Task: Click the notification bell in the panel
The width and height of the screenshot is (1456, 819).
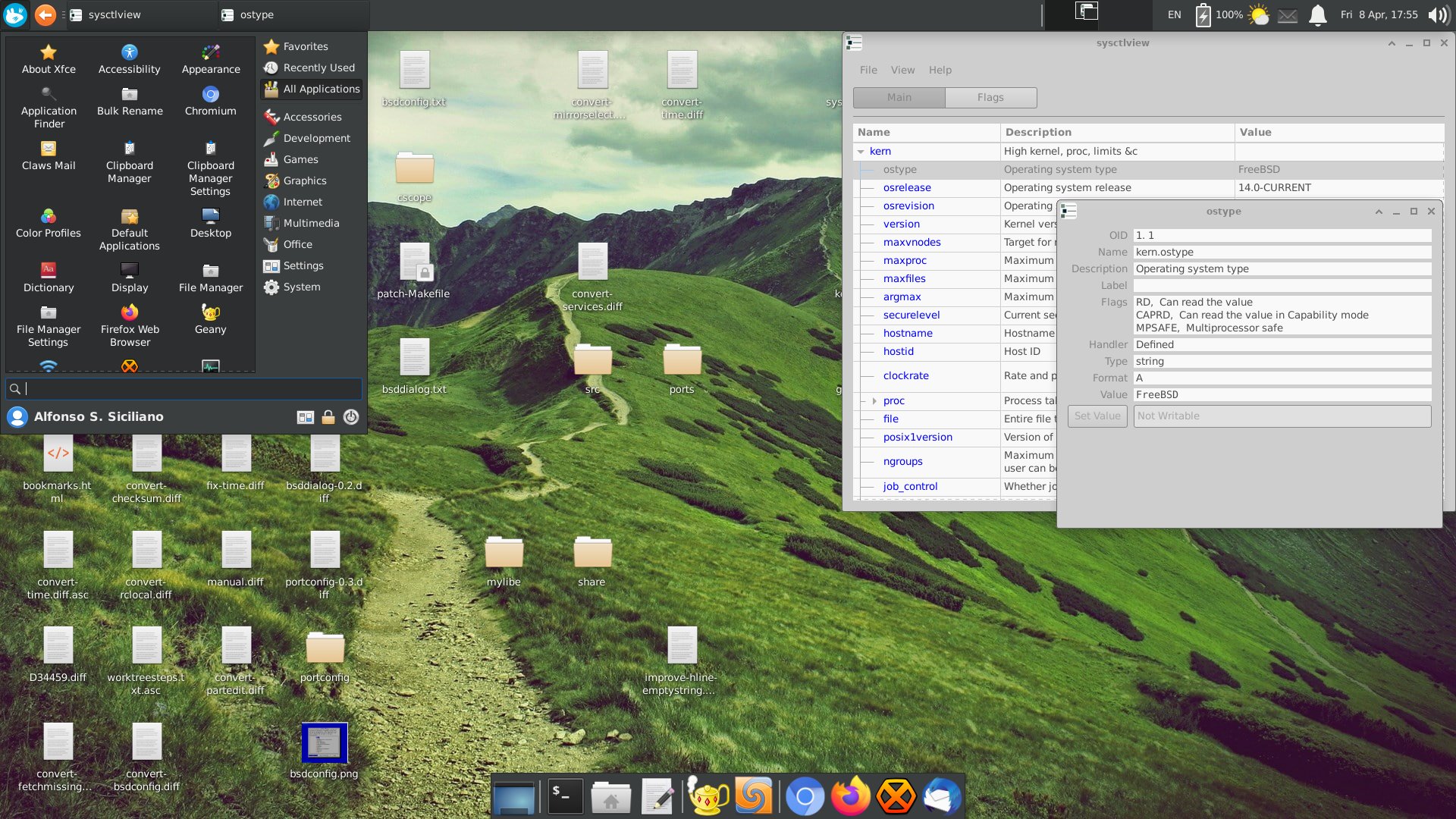Action: click(x=1318, y=15)
